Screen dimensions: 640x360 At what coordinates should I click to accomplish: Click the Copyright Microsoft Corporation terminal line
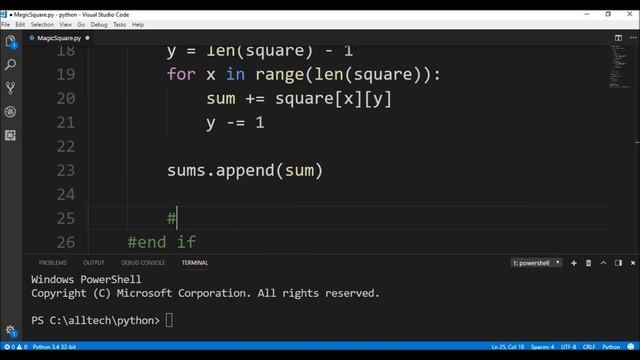205,293
